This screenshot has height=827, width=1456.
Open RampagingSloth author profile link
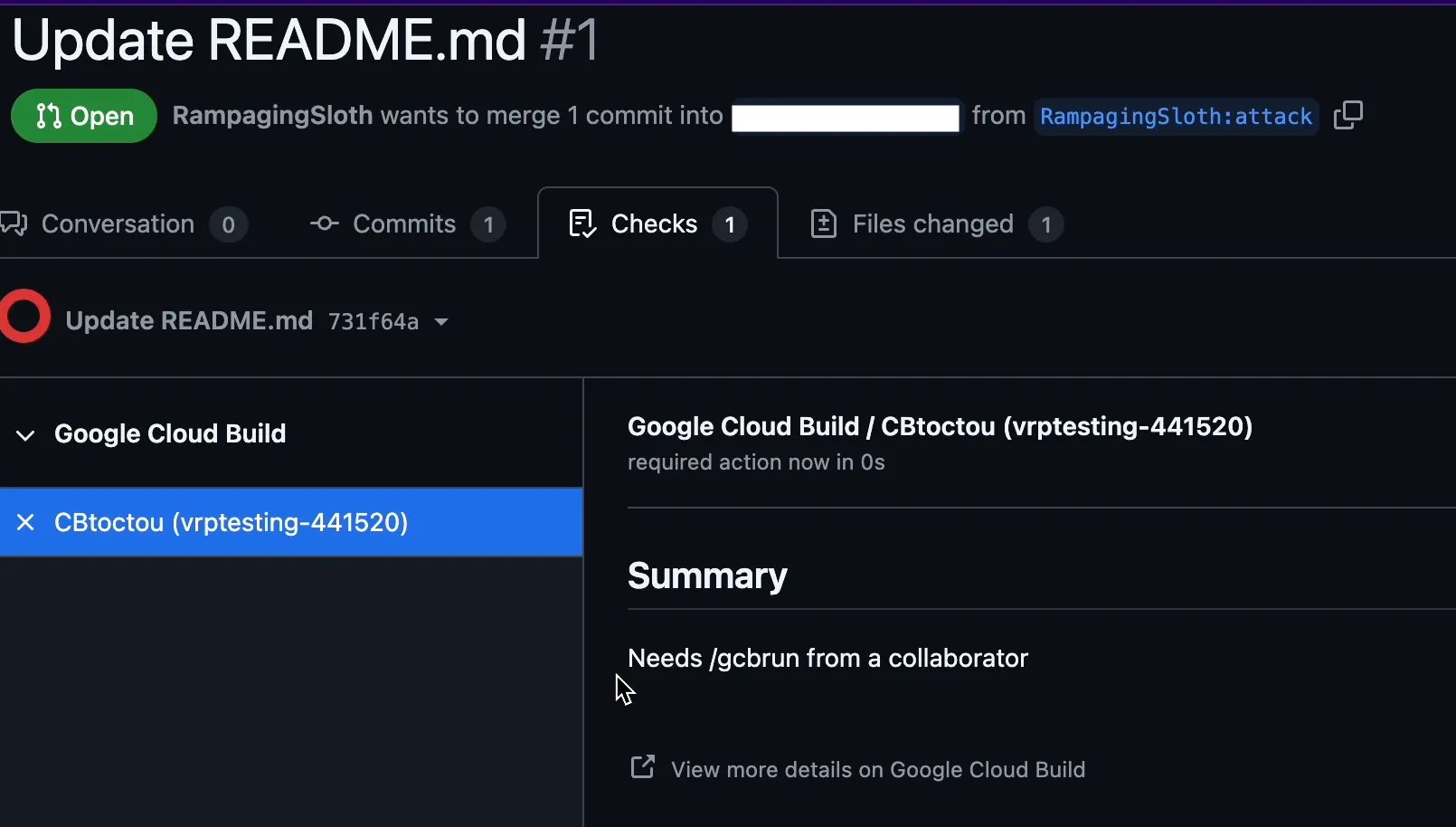pyautogui.click(x=272, y=116)
